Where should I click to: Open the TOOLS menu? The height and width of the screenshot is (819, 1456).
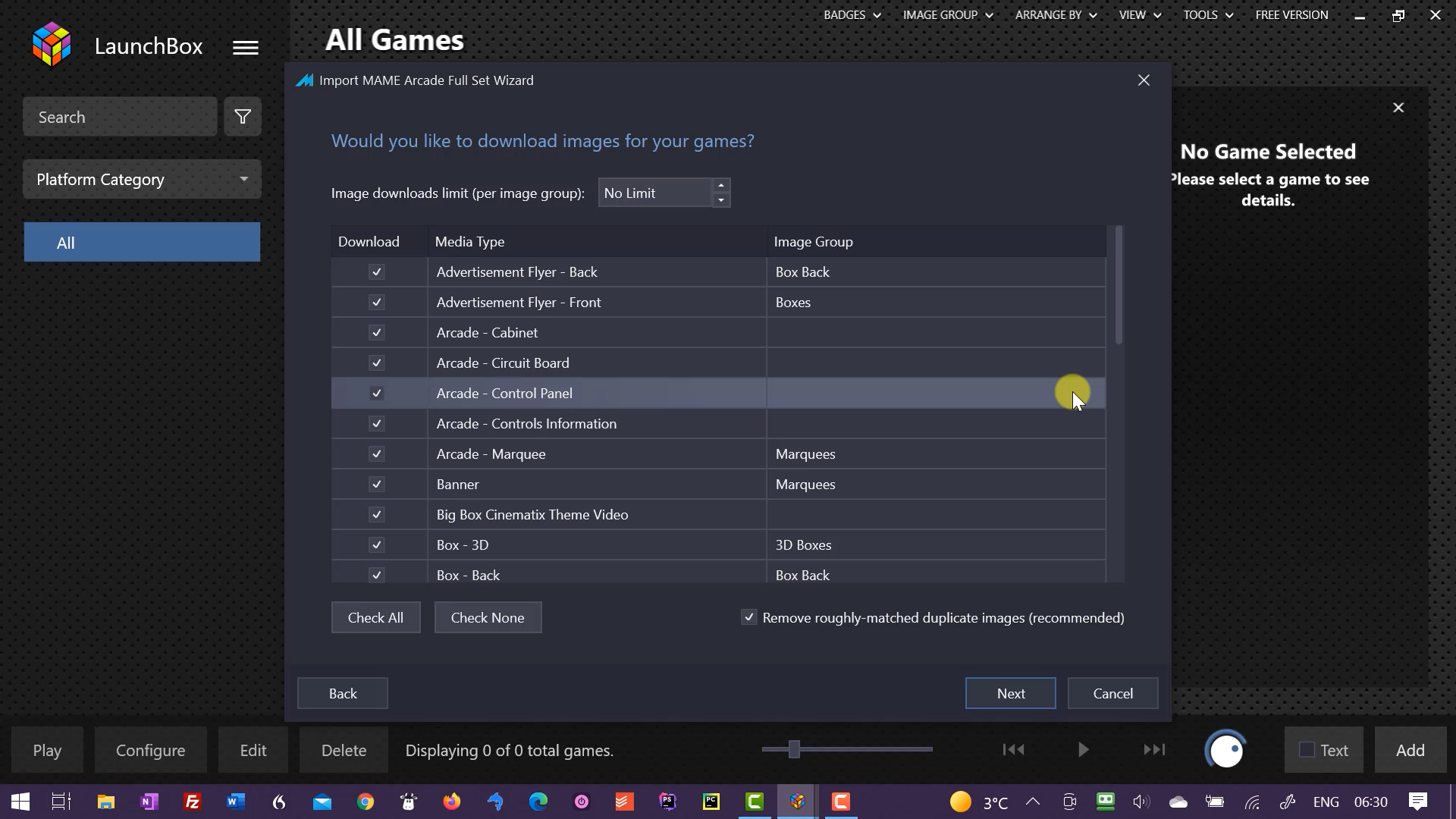(1207, 15)
